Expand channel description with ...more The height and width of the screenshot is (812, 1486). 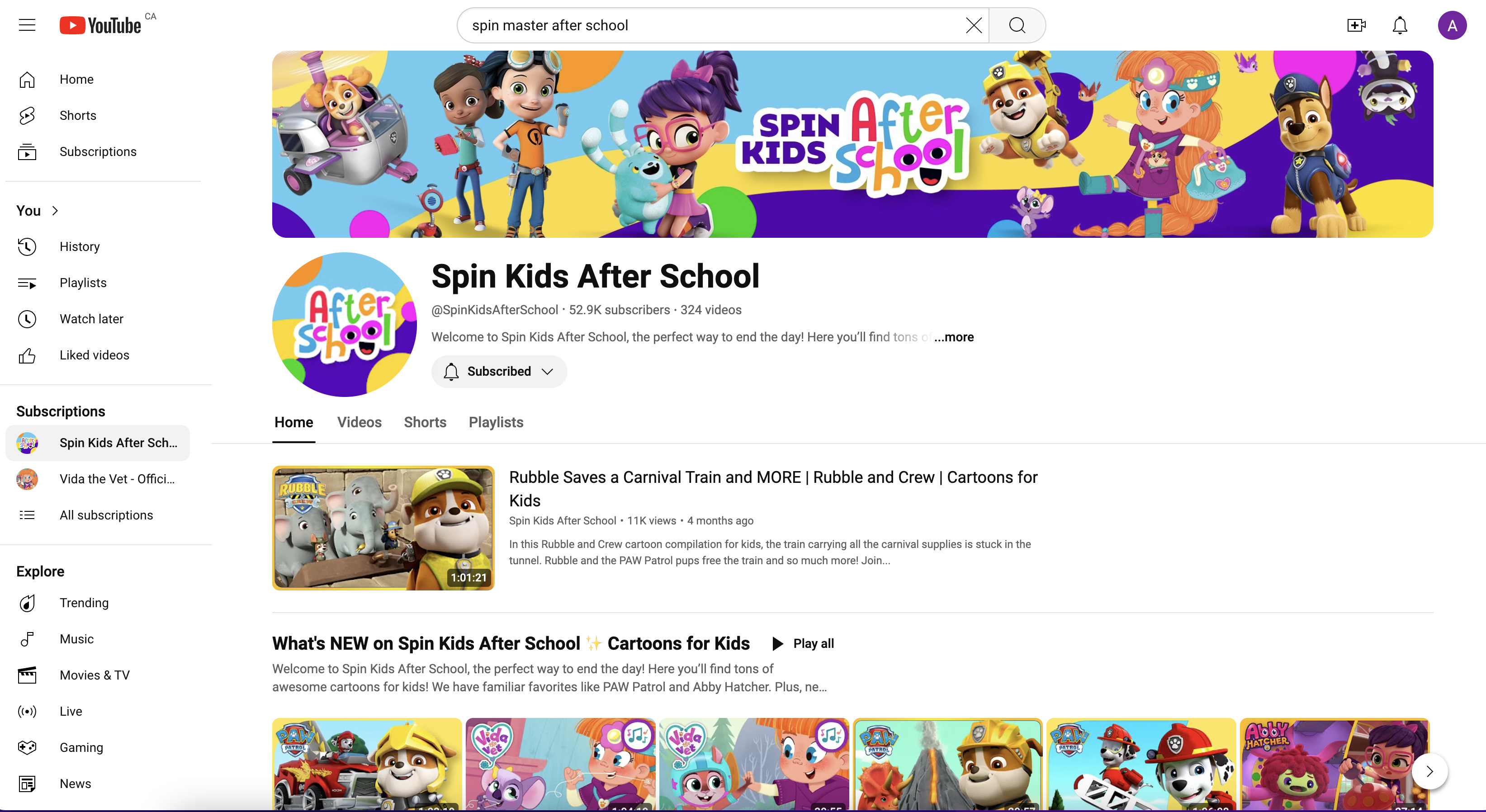[x=954, y=337]
